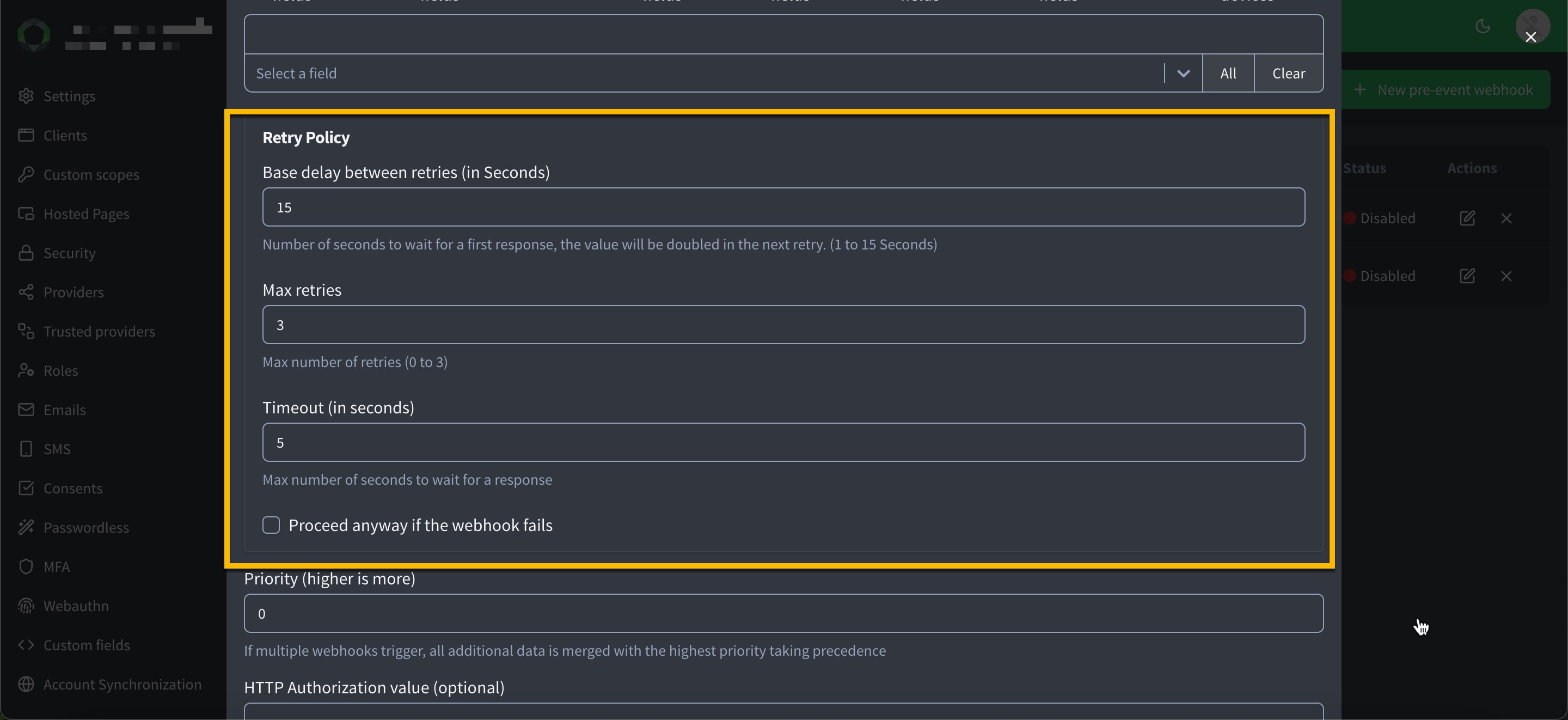The height and width of the screenshot is (720, 1568).
Task: Click the Trusted providers icon
Action: click(27, 331)
